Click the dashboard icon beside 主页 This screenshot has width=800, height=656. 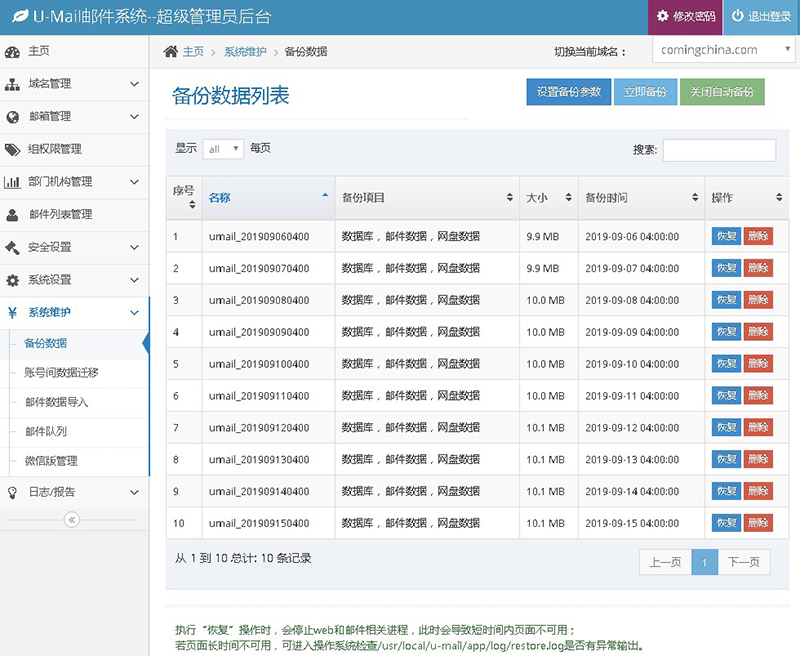[x=12, y=52]
